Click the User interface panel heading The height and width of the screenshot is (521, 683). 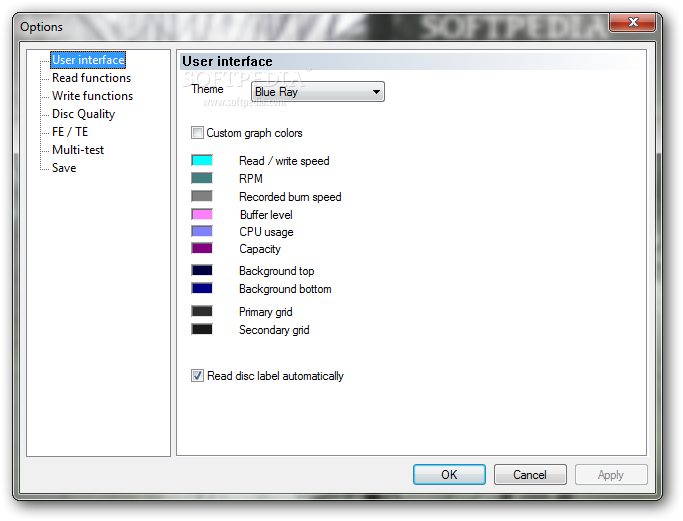pos(227,61)
